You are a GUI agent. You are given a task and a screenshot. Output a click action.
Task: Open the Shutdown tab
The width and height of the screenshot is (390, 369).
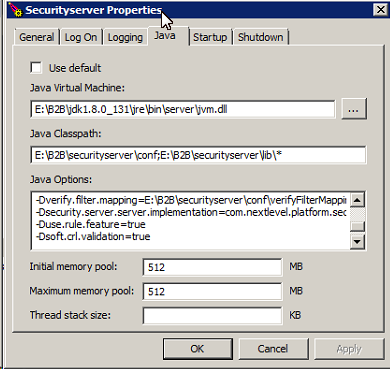pos(261,37)
